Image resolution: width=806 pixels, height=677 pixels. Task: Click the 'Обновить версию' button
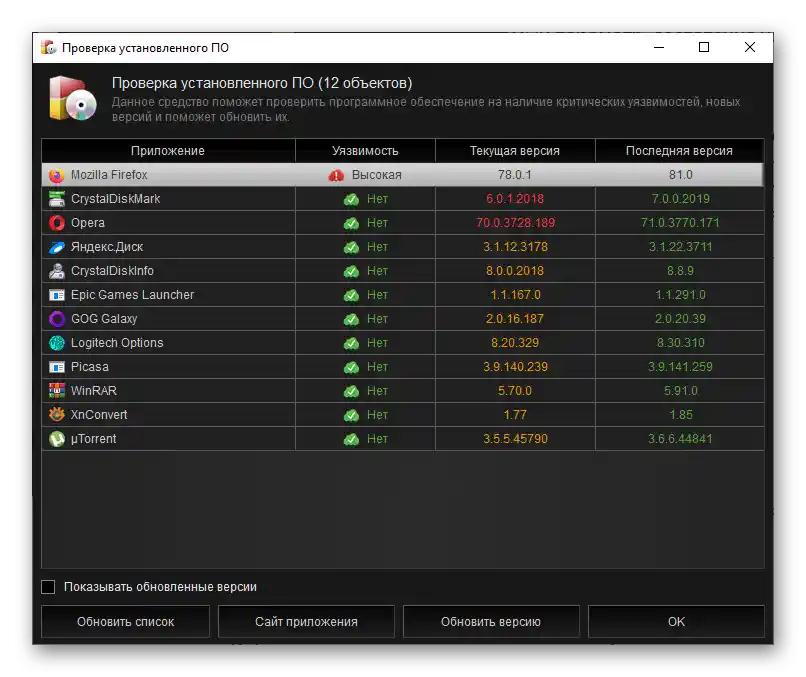pos(491,621)
